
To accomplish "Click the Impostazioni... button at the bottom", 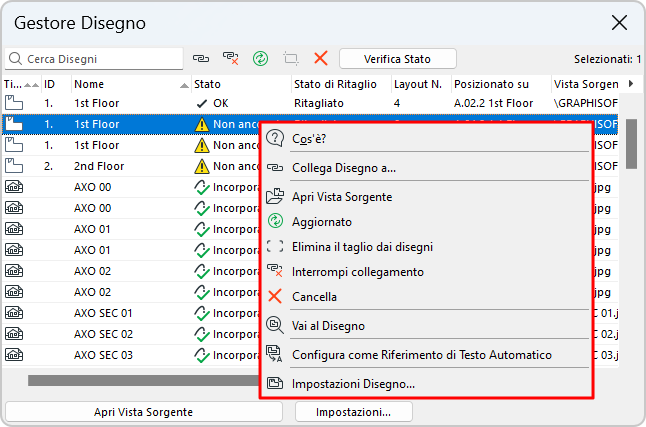I will pos(353,411).
